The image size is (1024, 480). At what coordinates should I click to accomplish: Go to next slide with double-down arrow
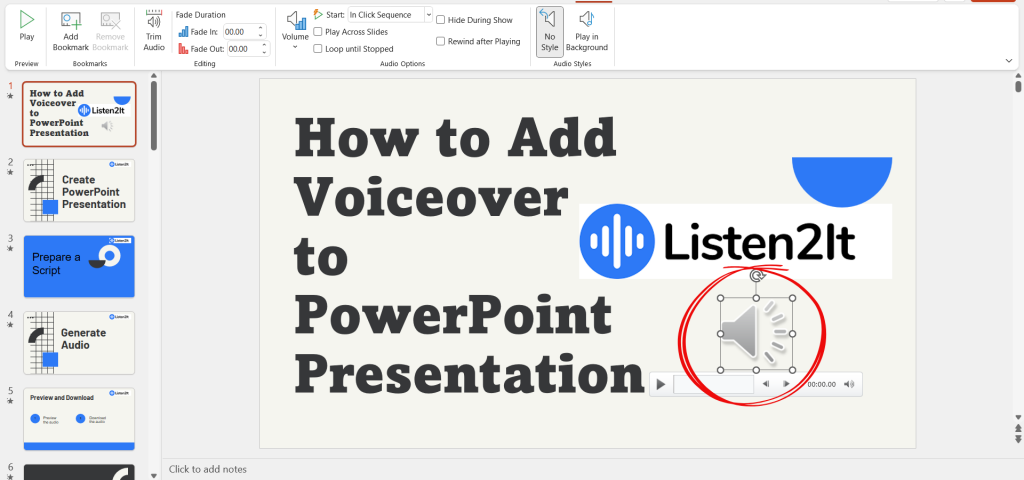coord(1018,440)
